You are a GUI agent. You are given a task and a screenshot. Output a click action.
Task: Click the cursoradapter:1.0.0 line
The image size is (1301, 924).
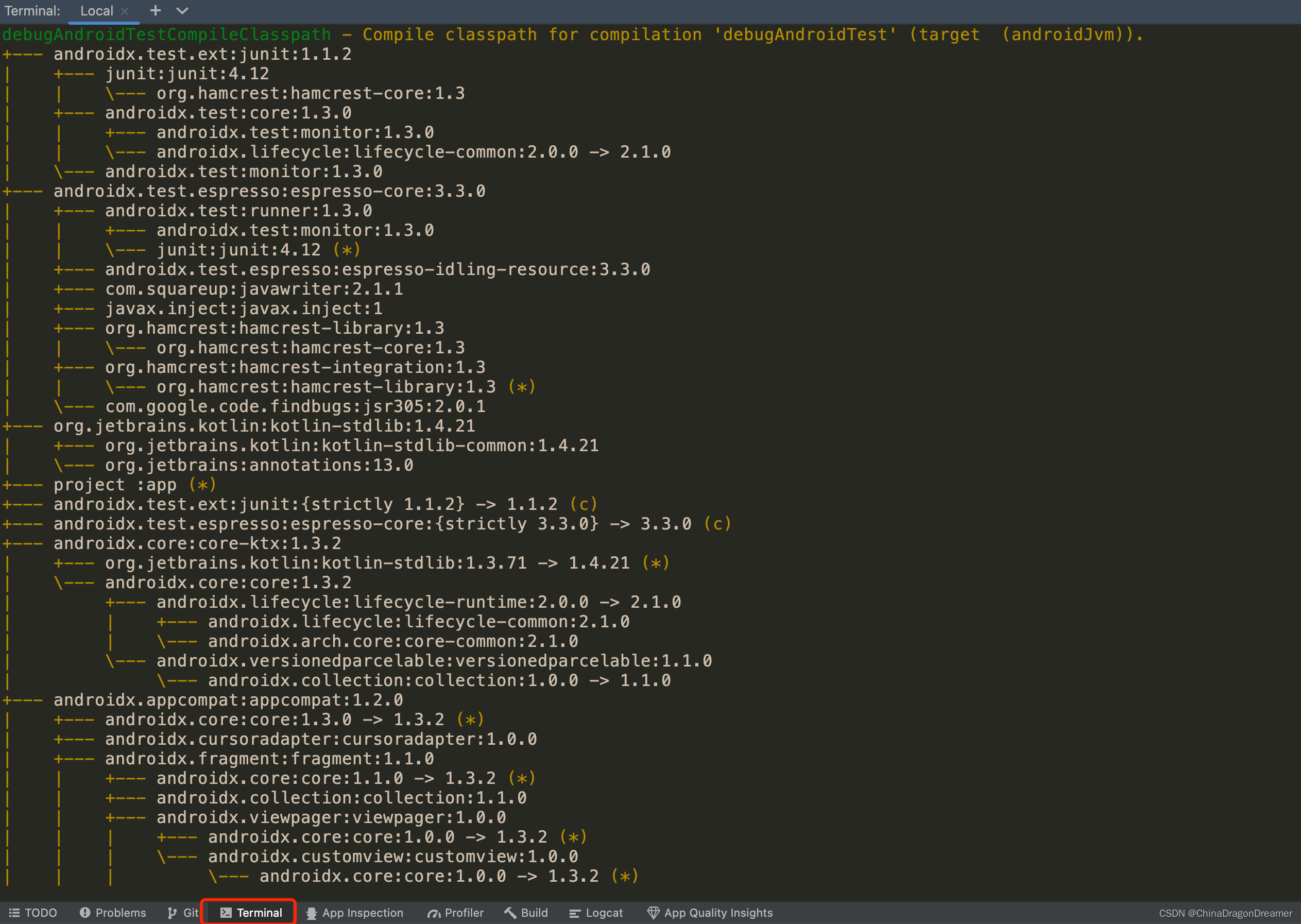point(321,739)
